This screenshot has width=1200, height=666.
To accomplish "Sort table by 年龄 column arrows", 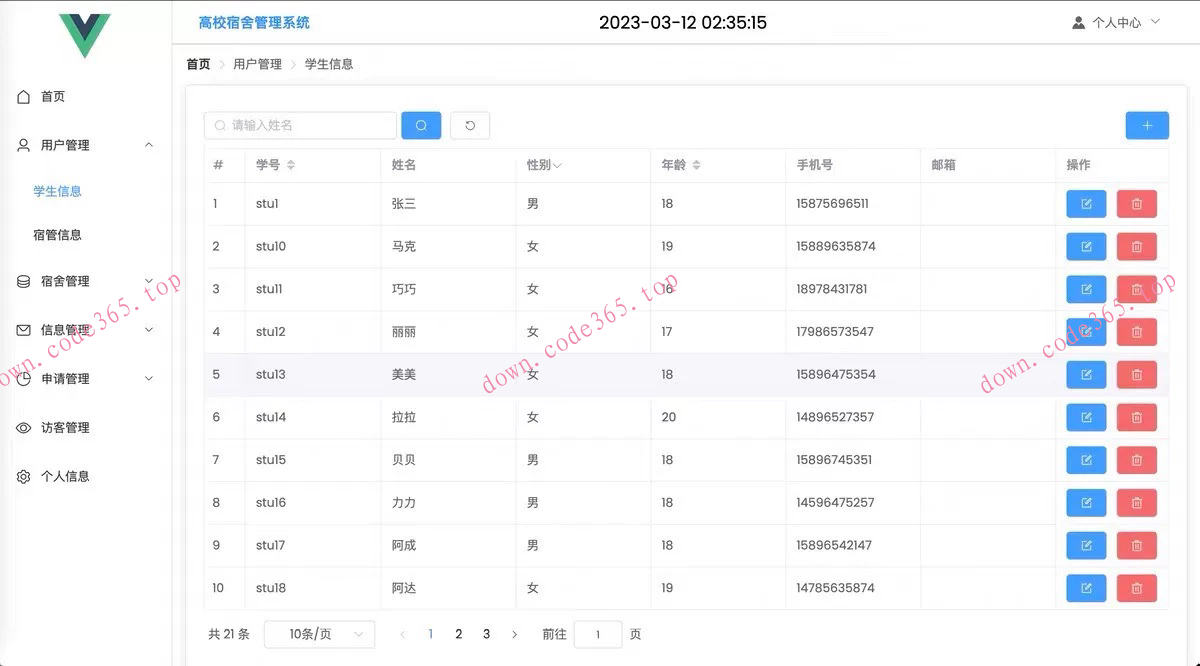I will tap(696, 165).
